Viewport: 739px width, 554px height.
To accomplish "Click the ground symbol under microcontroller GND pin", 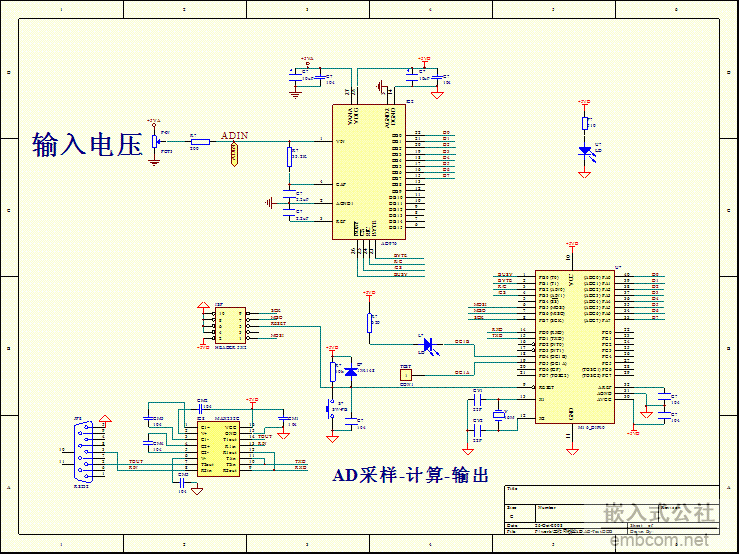I will 572,451.
